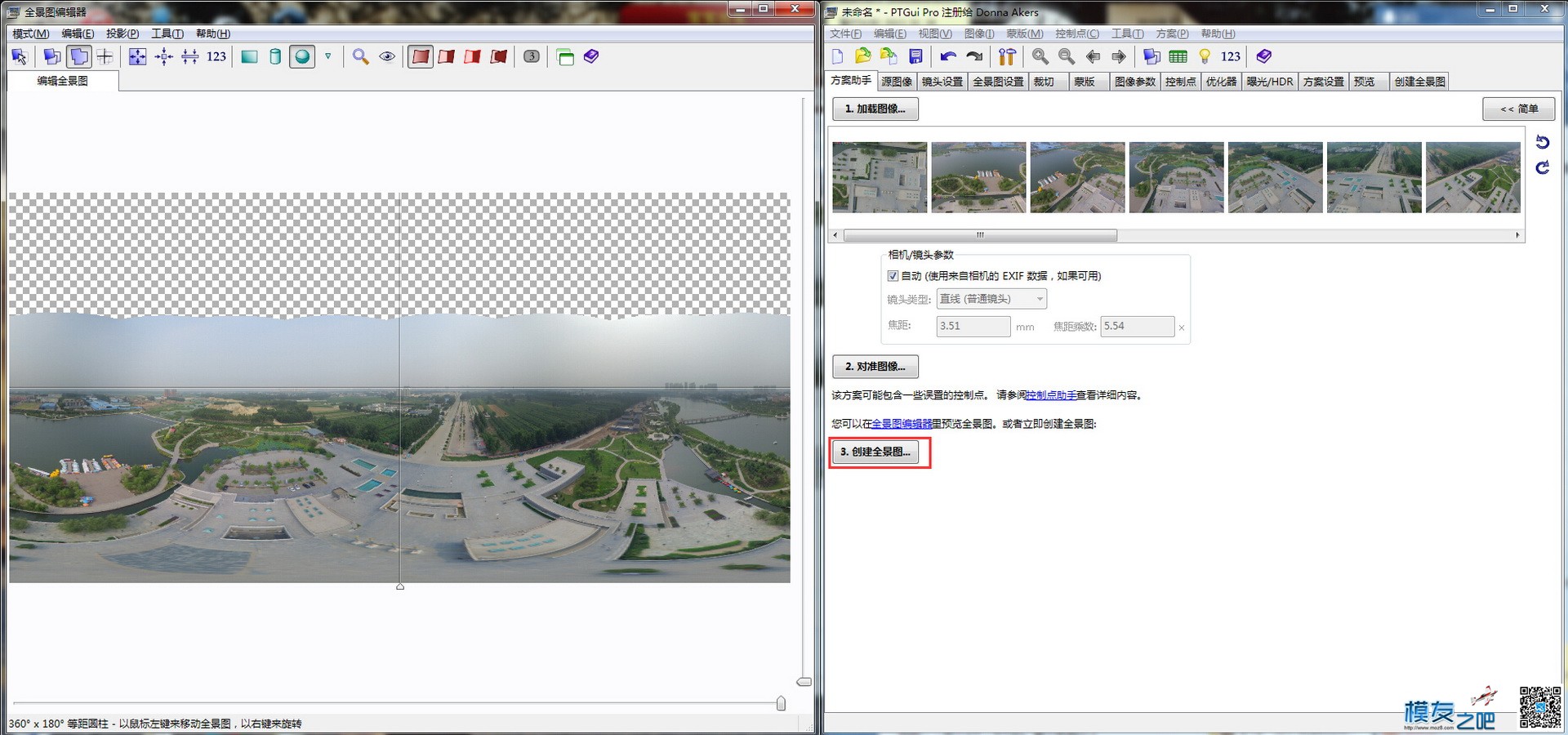Choose rectilinear projection icon

[250, 56]
